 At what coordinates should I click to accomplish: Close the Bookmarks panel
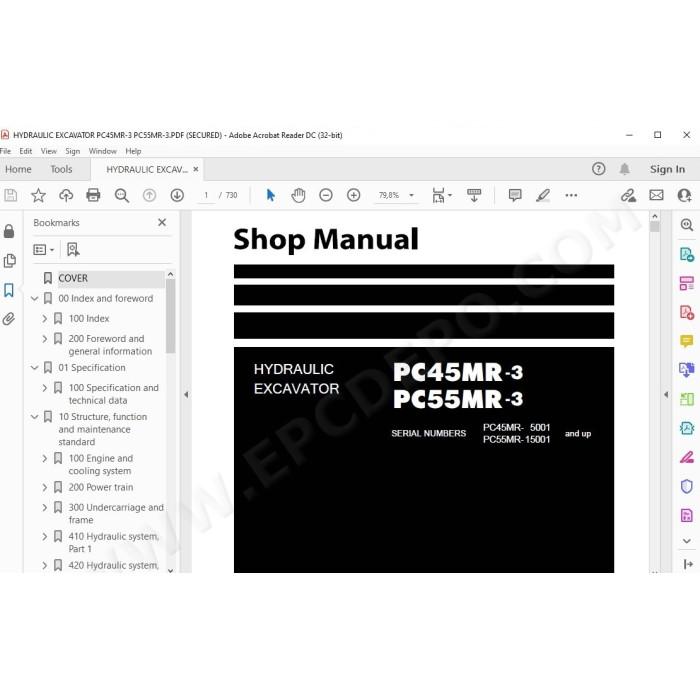[162, 222]
